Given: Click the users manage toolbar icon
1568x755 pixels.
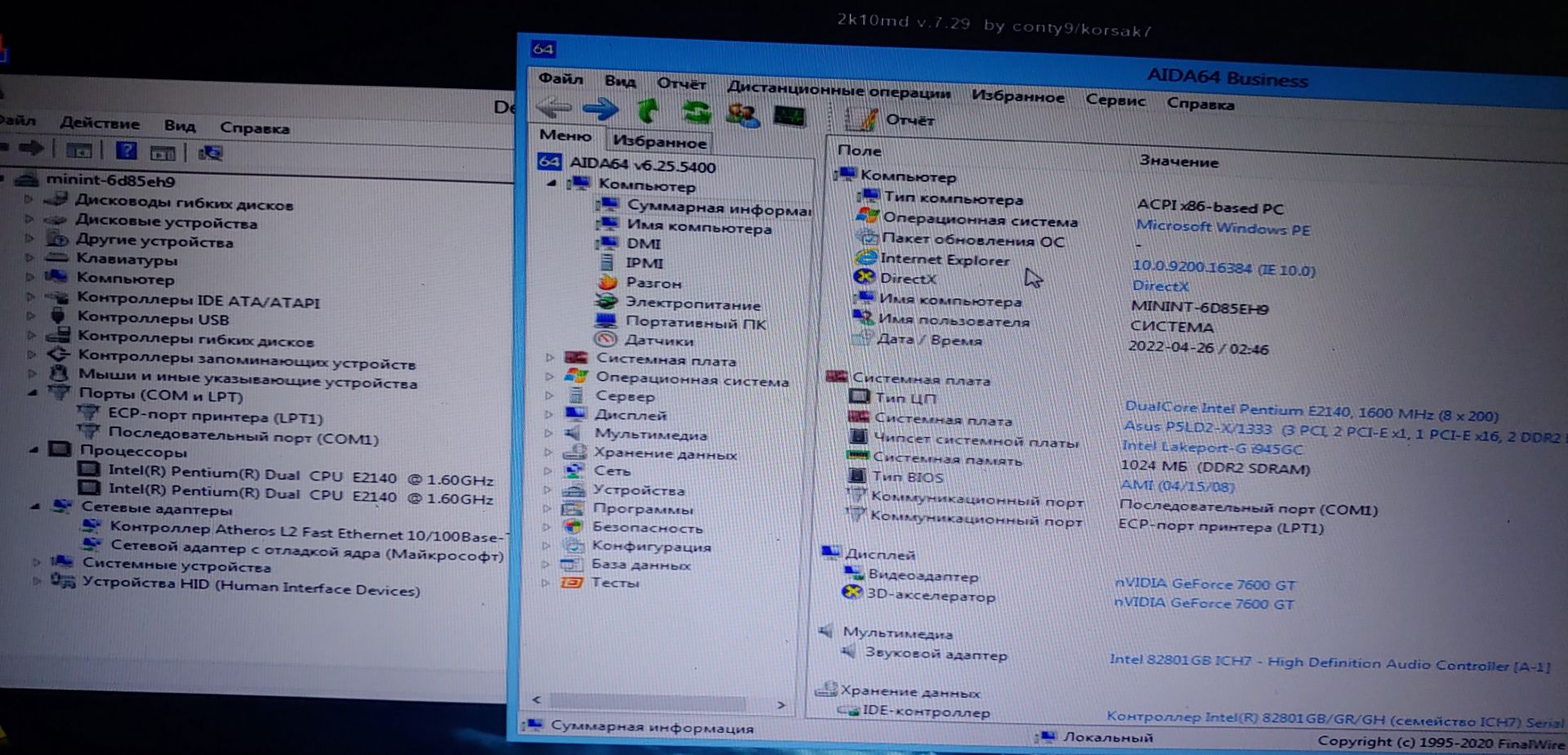Looking at the screenshot, I should [x=742, y=114].
